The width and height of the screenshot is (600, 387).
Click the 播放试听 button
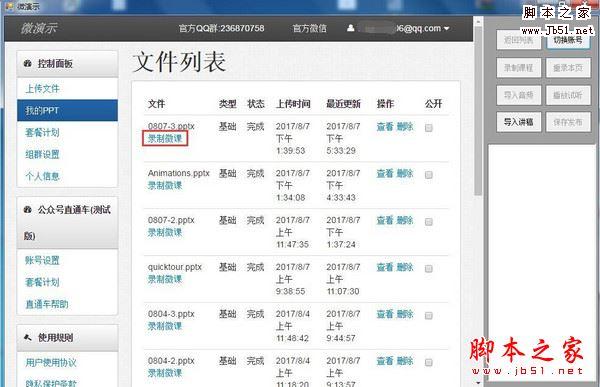point(568,95)
